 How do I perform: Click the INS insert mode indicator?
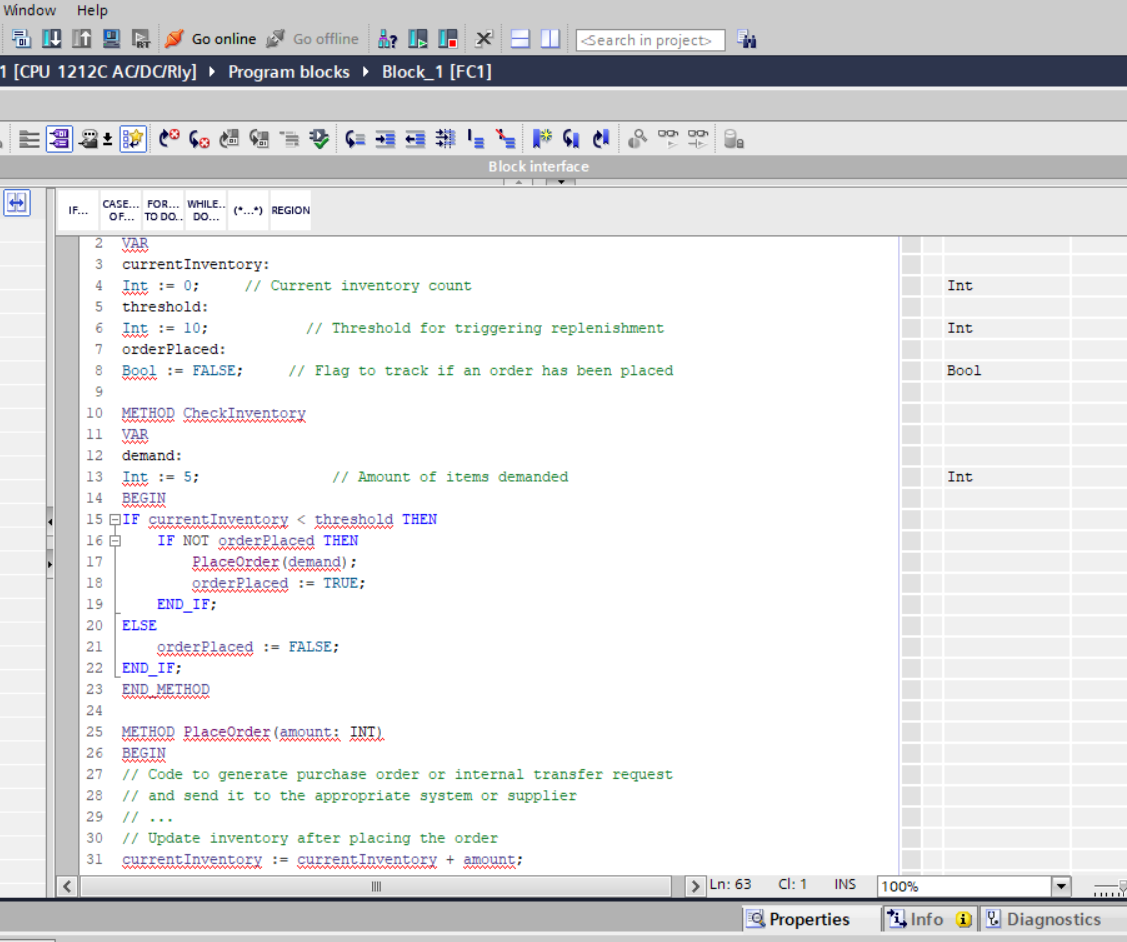coord(845,885)
